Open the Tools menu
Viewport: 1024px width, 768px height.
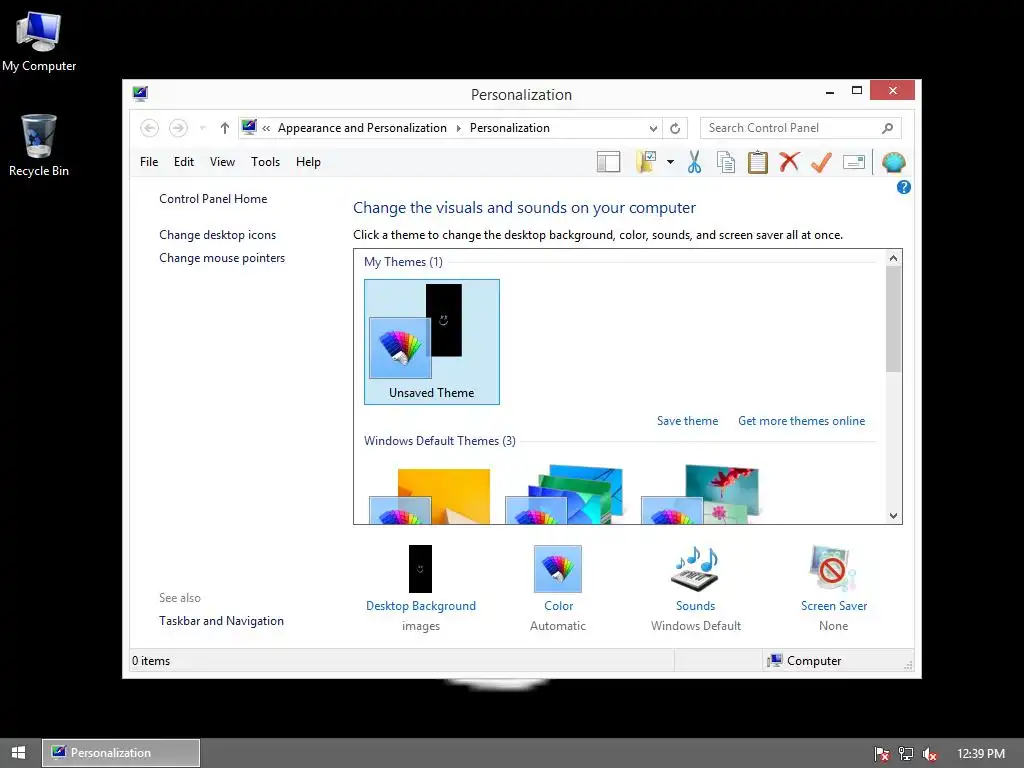point(265,162)
